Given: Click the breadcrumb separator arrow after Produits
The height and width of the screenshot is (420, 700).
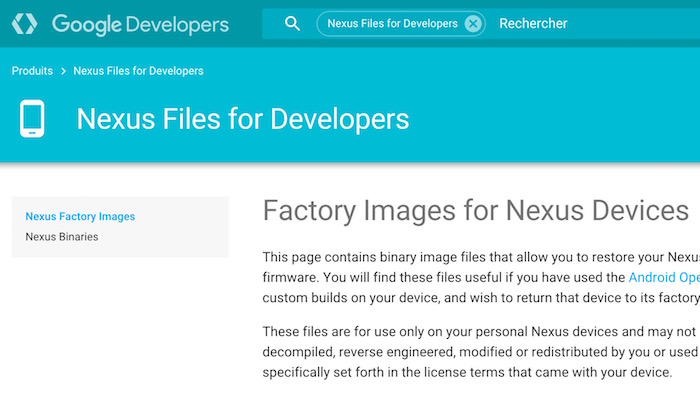Looking at the screenshot, I should pyautogui.click(x=63, y=71).
